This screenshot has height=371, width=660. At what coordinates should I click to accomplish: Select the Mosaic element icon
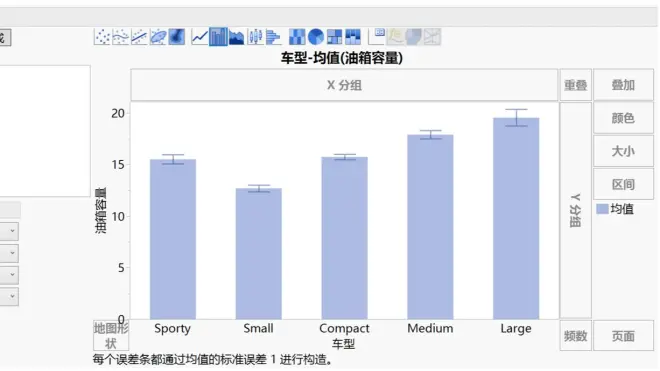click(353, 37)
